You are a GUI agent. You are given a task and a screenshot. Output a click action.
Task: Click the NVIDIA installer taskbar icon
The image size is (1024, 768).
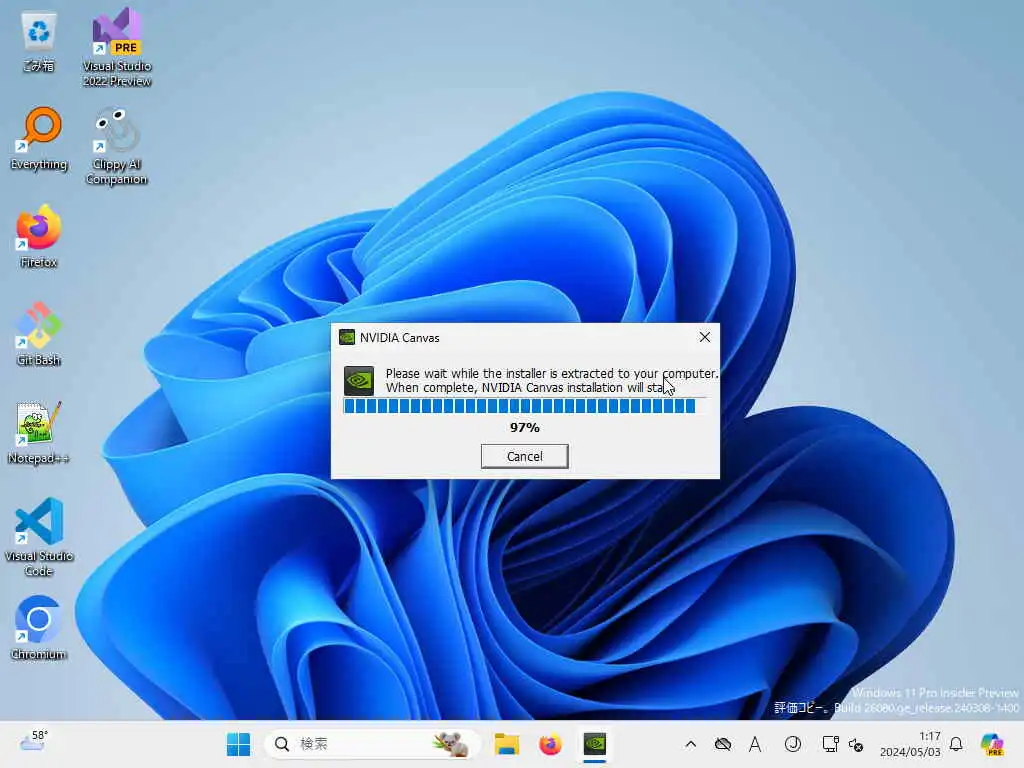click(x=595, y=744)
